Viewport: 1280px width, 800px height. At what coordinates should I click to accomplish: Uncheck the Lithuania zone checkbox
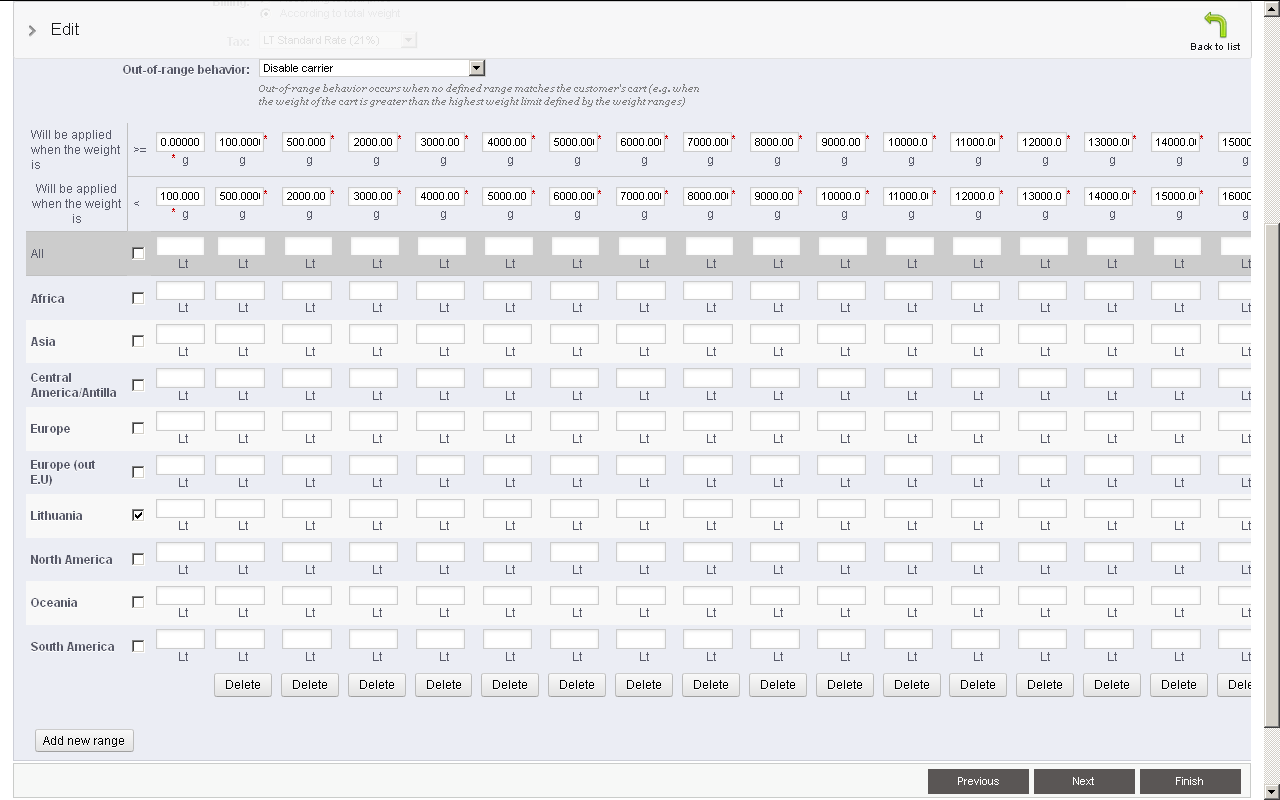[138, 515]
